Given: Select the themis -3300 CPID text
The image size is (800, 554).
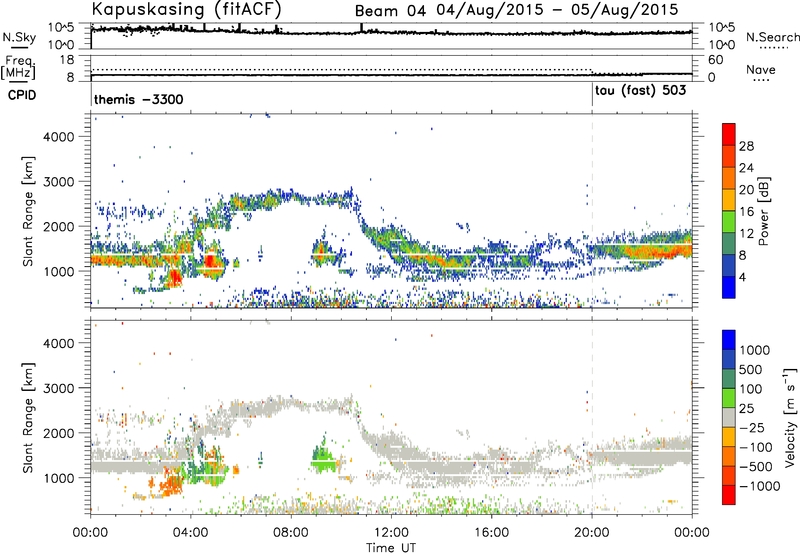Looking at the screenshot, I should pos(139,99).
